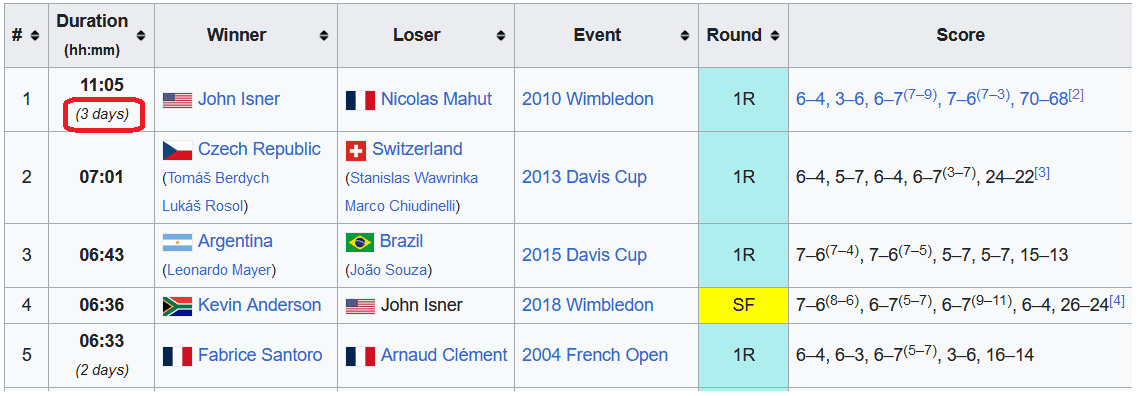Sort table by Round column arrows

tap(775, 36)
